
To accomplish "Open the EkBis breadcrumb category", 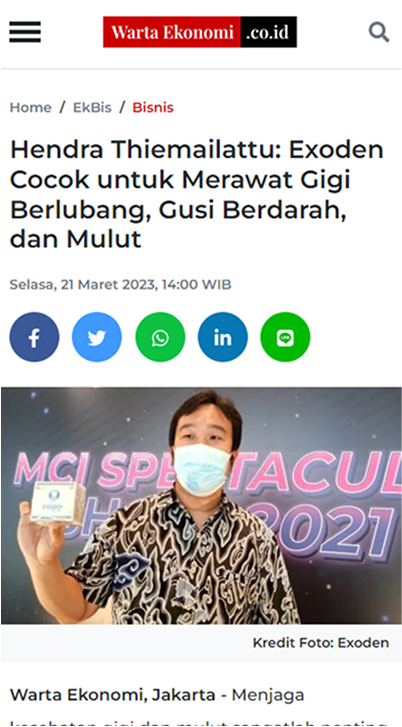I will point(92,108).
